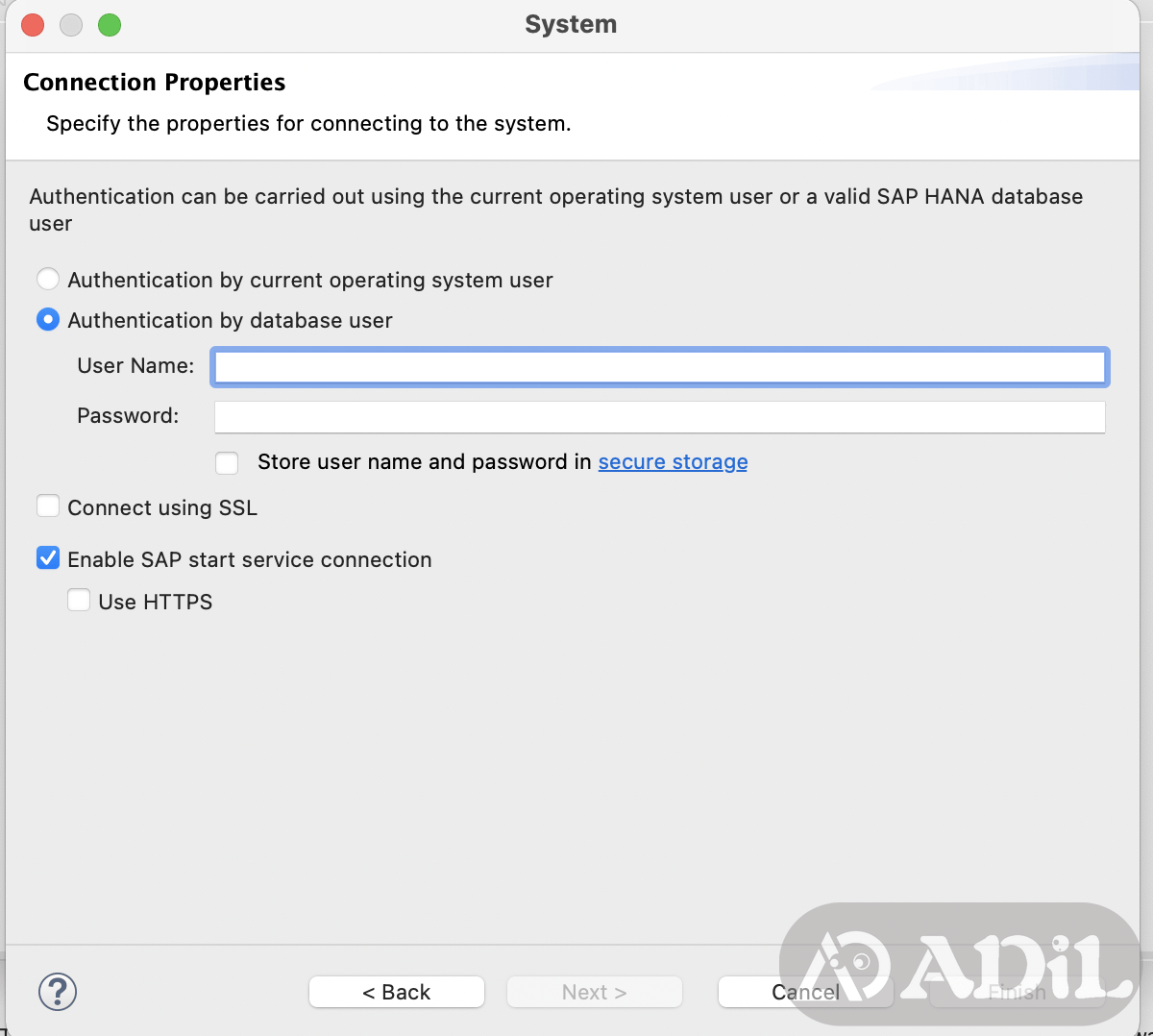Screen dimensions: 1153x1036
Task: Close the System dialog with the red button
Action: pos(33,25)
